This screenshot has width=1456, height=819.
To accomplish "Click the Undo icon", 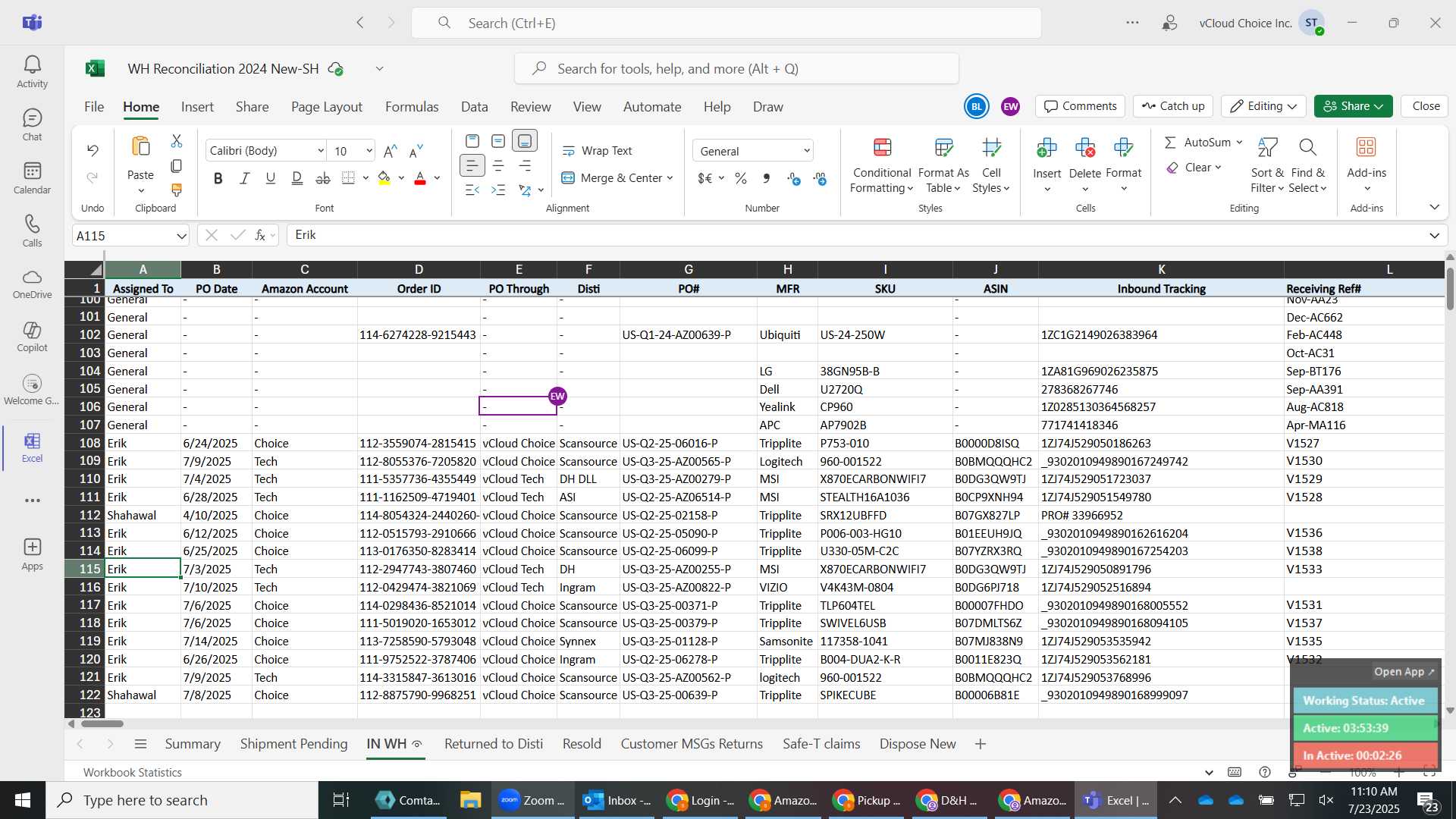I will tap(93, 150).
